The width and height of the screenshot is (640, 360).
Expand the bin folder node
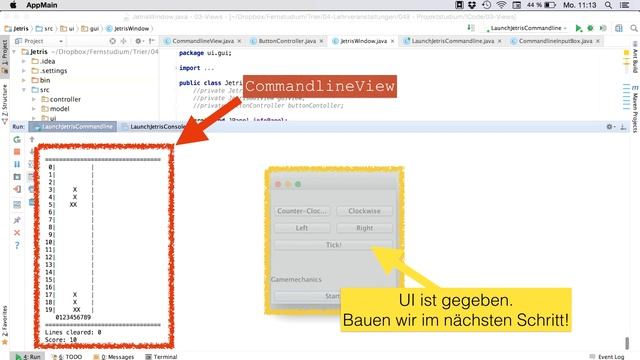pos(24,80)
